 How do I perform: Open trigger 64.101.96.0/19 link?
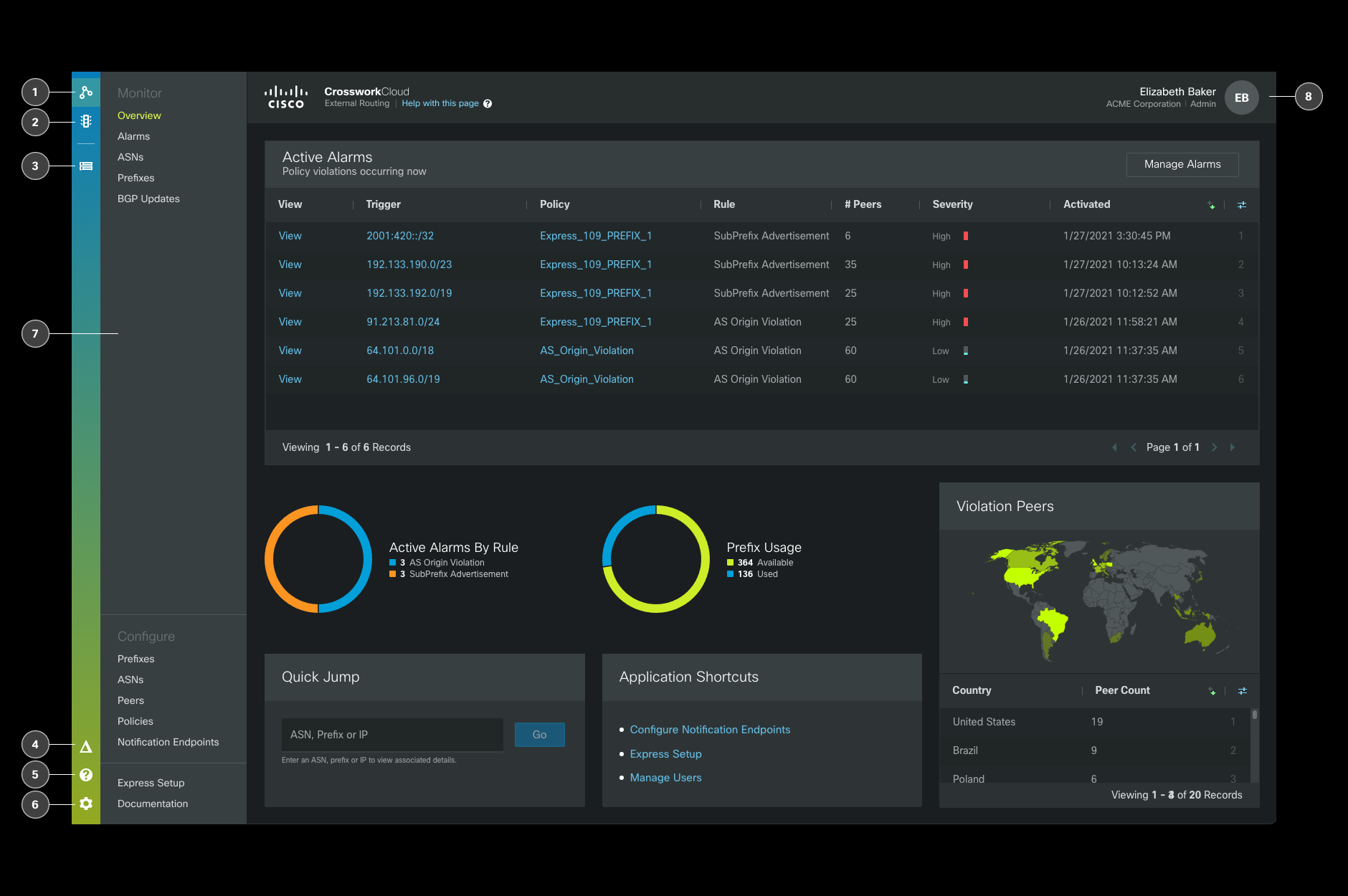[404, 379]
